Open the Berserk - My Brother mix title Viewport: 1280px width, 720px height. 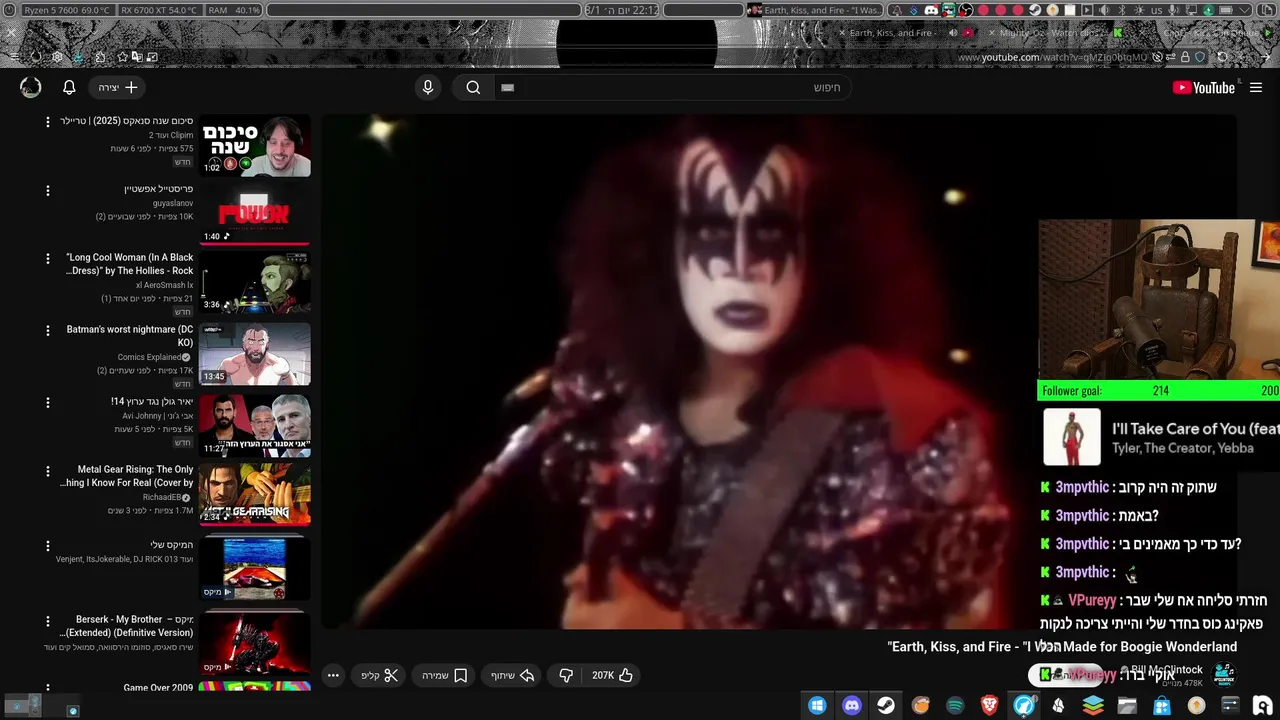(128, 626)
